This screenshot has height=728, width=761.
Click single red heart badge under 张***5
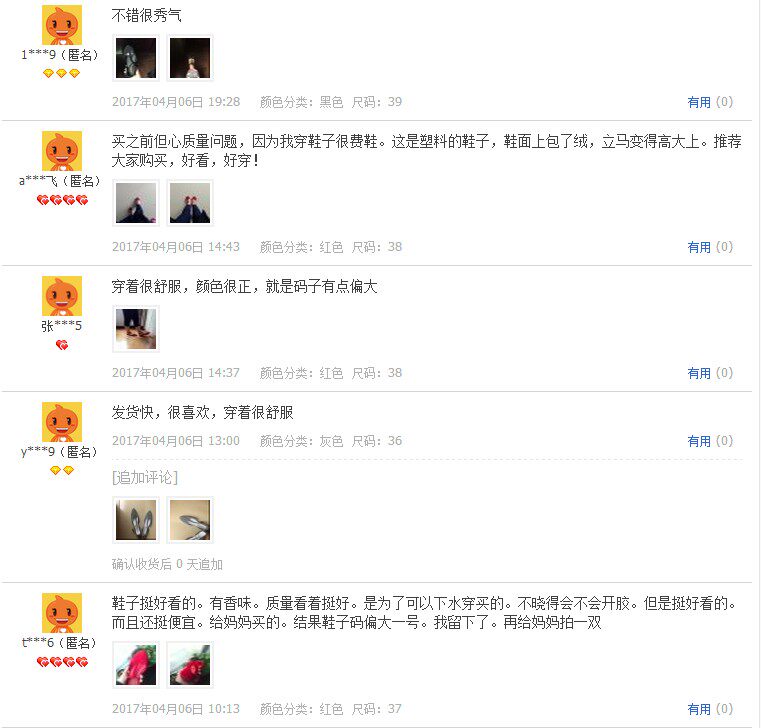pyautogui.click(x=62, y=345)
